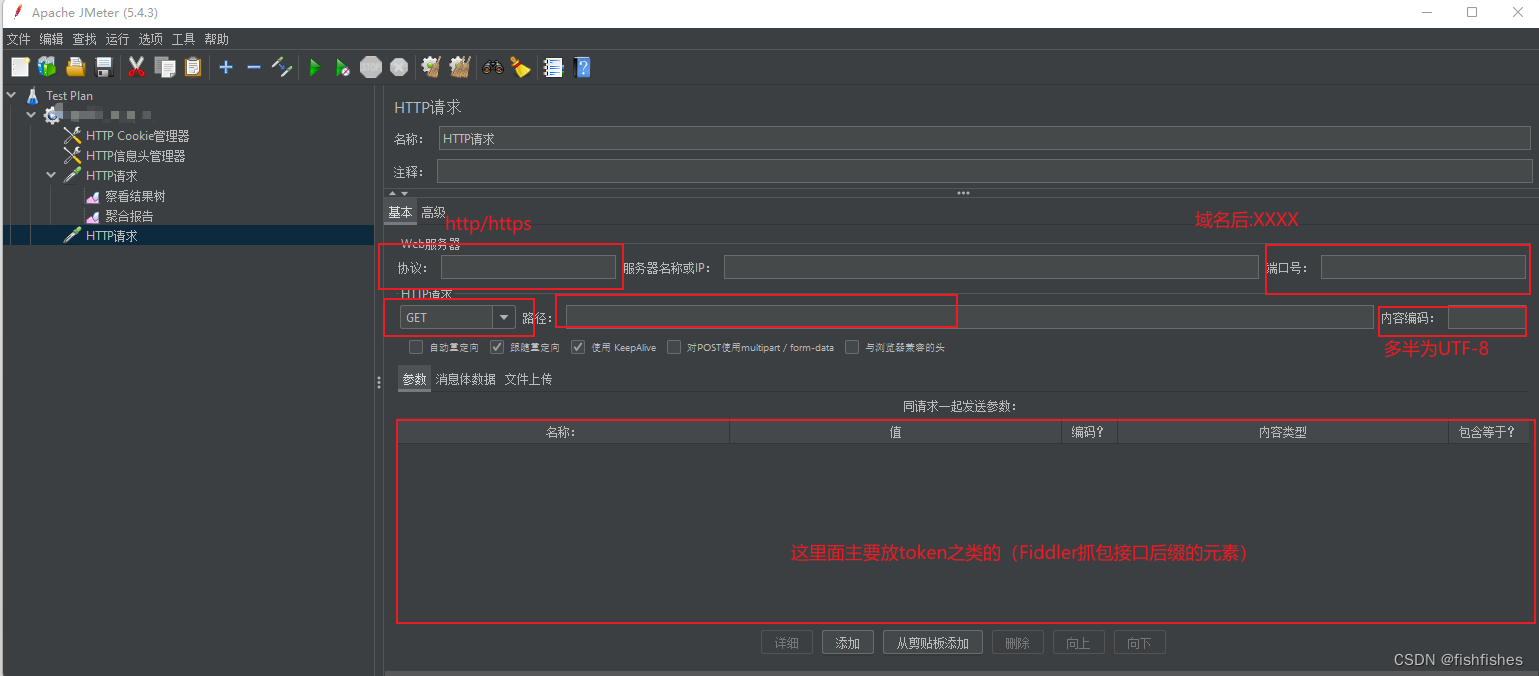The width and height of the screenshot is (1539, 676).
Task: Toggle selected element enabled state
Action: click(x=282, y=67)
